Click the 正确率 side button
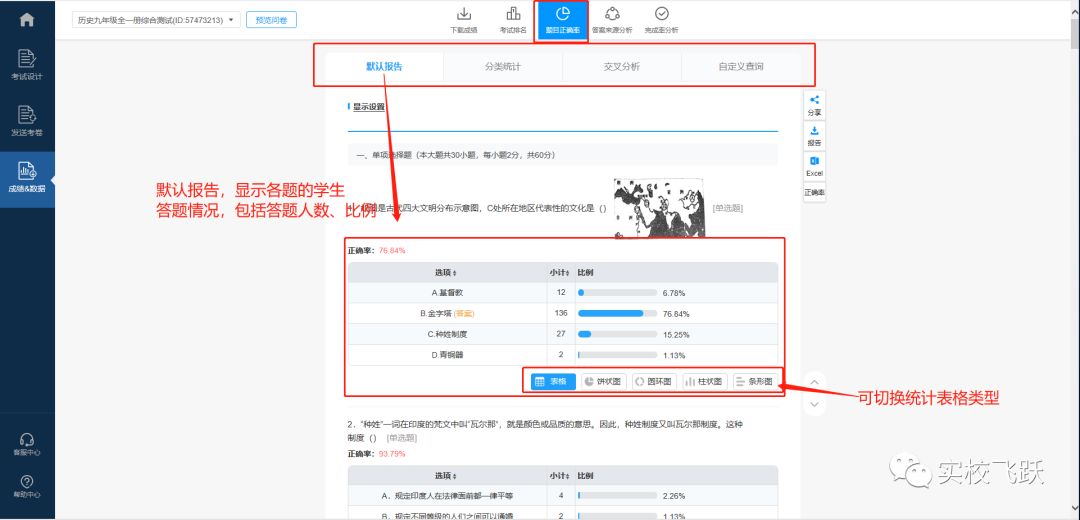Viewport: 1080px width, 520px height. pyautogui.click(x=814, y=192)
